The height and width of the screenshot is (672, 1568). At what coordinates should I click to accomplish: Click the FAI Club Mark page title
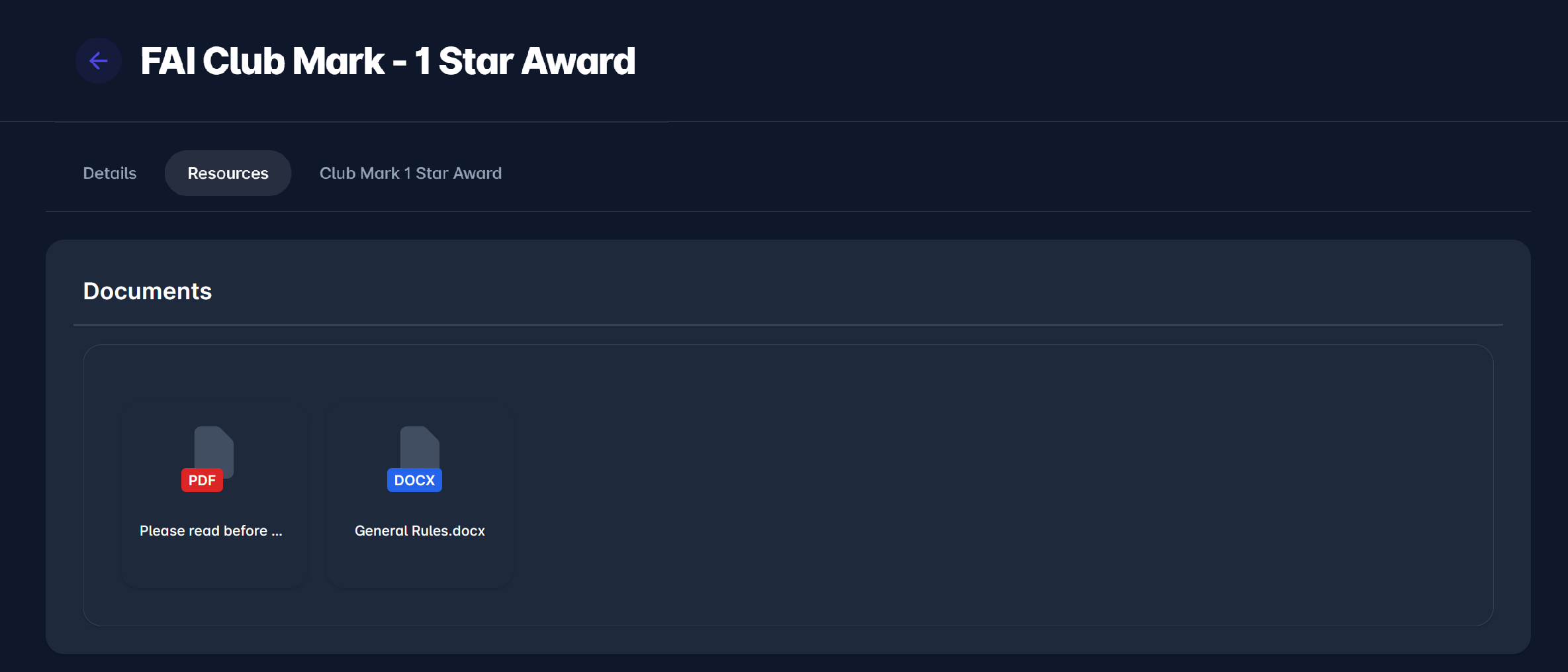point(387,61)
